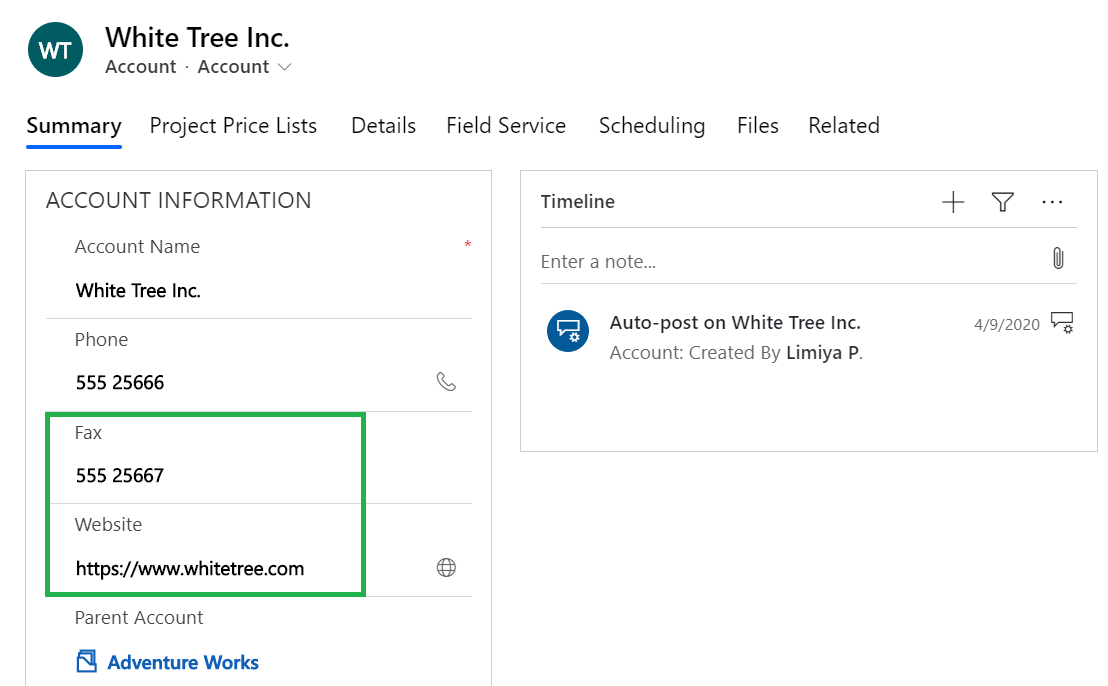Click the Auto-post on White Tree Inc. title
The image size is (1108, 686).
tap(736, 323)
